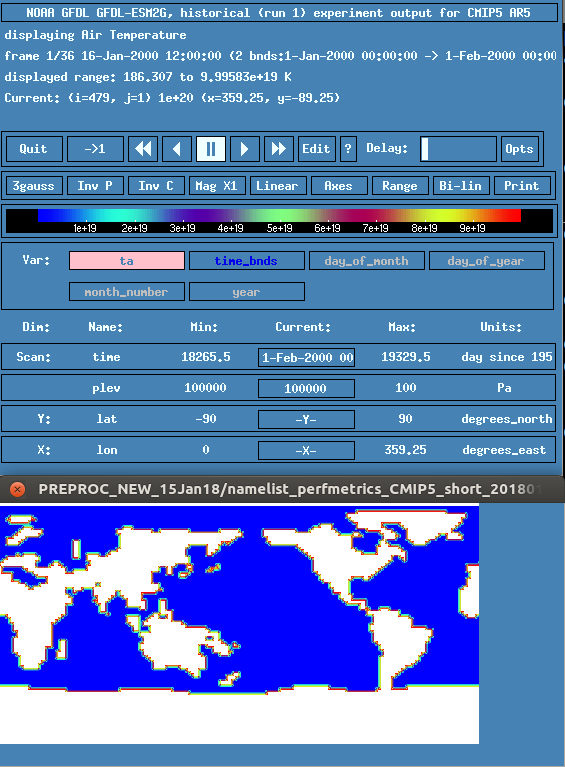Toggle the Axes button
The height and width of the screenshot is (767, 565).
[x=339, y=186]
